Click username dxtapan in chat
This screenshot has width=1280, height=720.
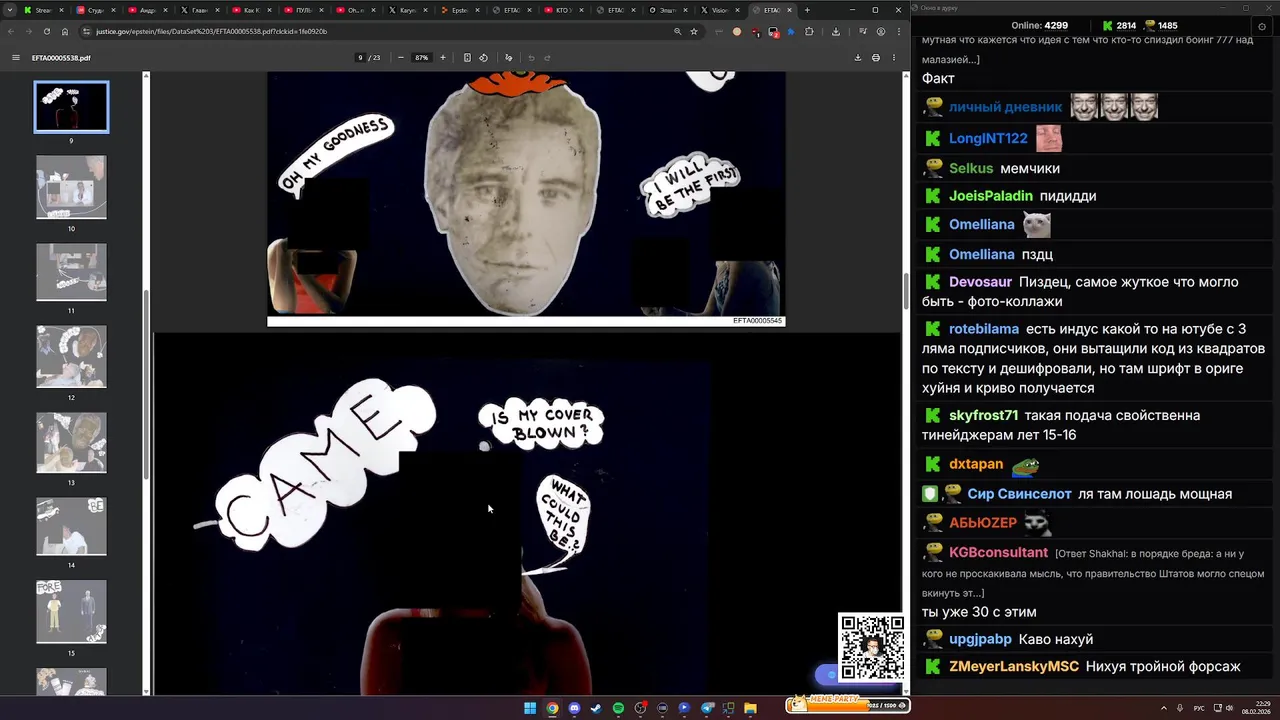[x=976, y=464]
